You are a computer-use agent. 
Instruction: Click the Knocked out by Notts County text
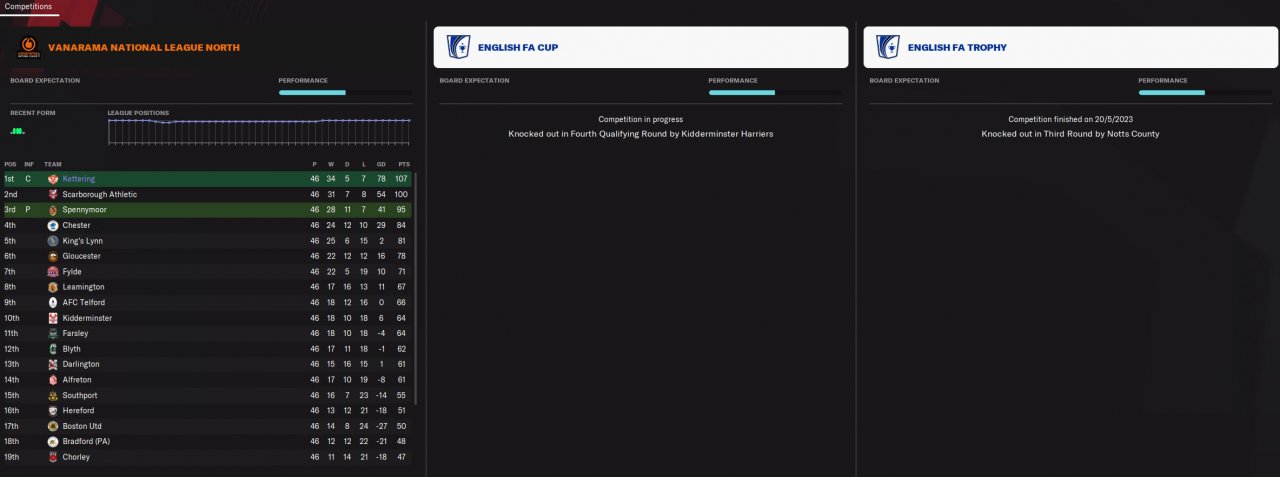(1071, 133)
